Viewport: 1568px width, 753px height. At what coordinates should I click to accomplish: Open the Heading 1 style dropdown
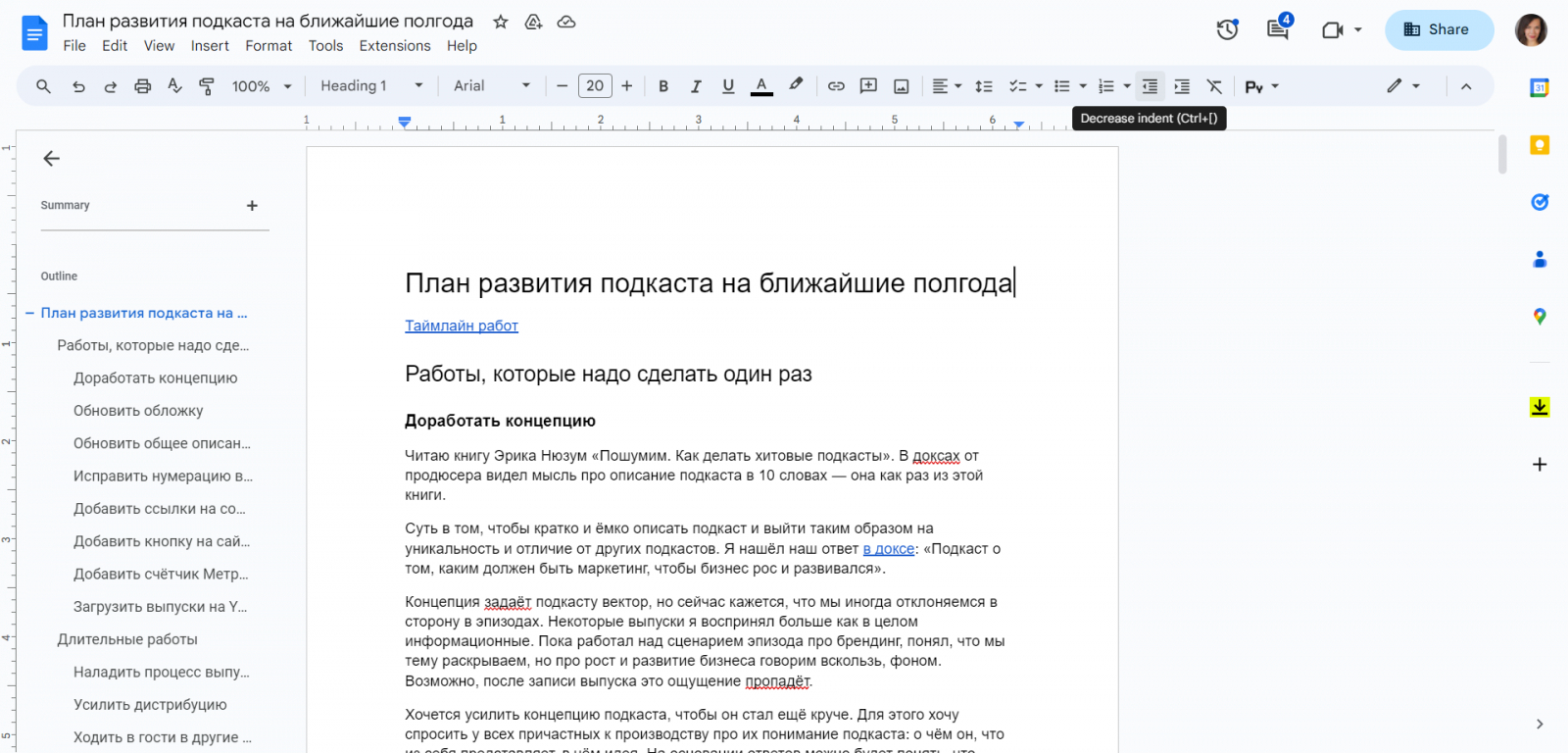tap(371, 86)
